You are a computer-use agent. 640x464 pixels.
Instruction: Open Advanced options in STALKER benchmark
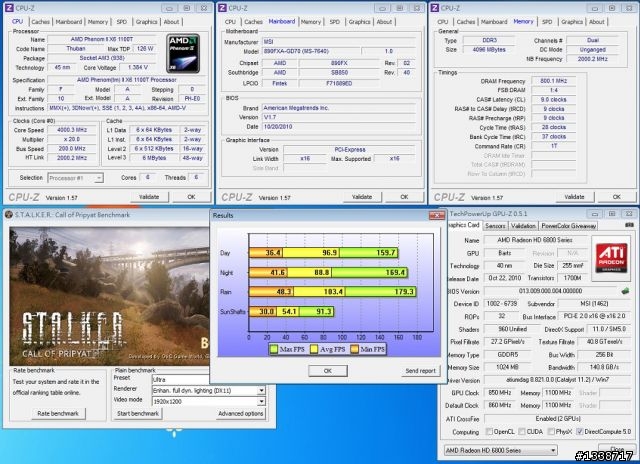click(x=241, y=413)
